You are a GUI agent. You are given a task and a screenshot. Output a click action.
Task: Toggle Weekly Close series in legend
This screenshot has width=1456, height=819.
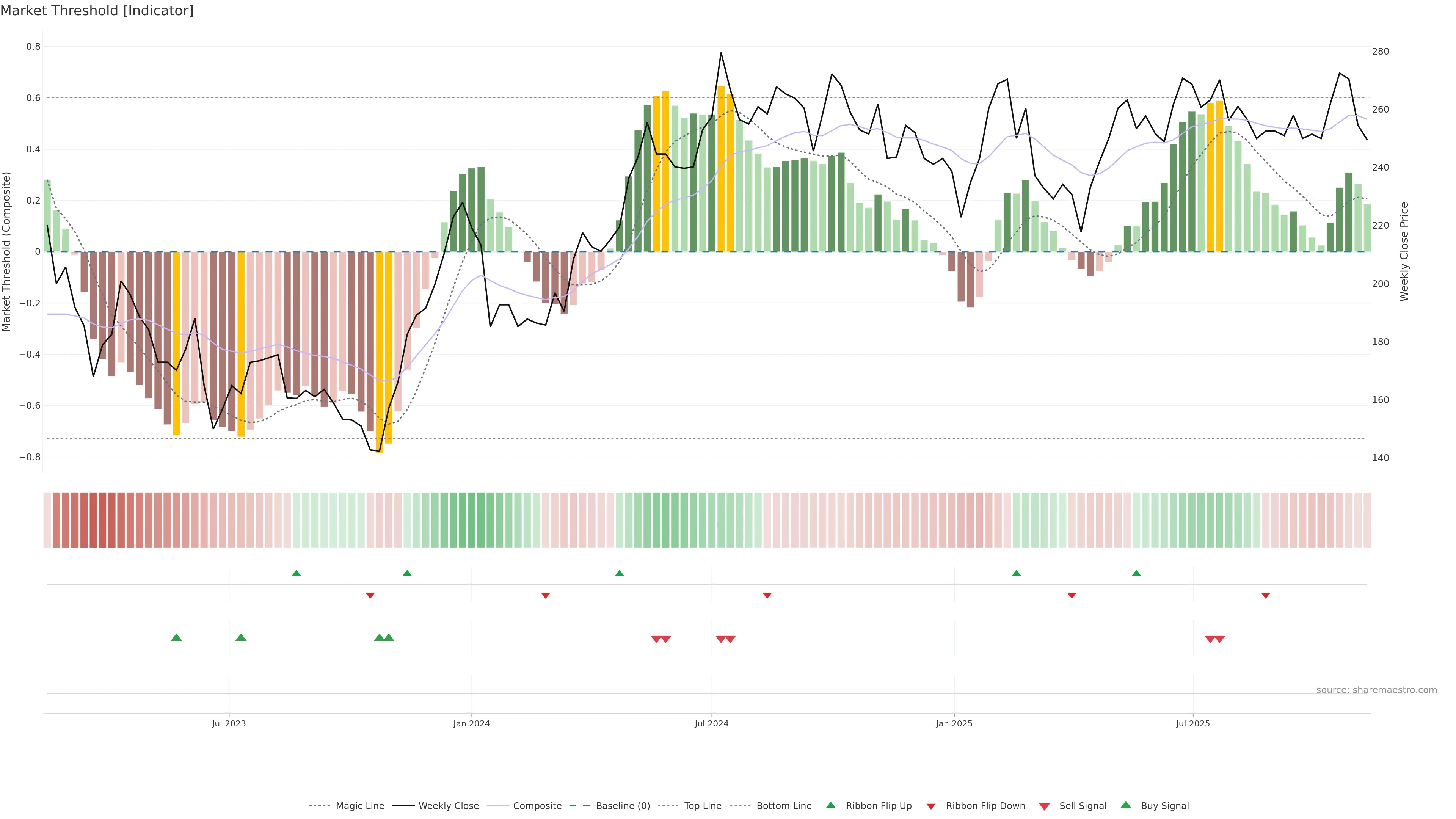[x=448, y=806]
